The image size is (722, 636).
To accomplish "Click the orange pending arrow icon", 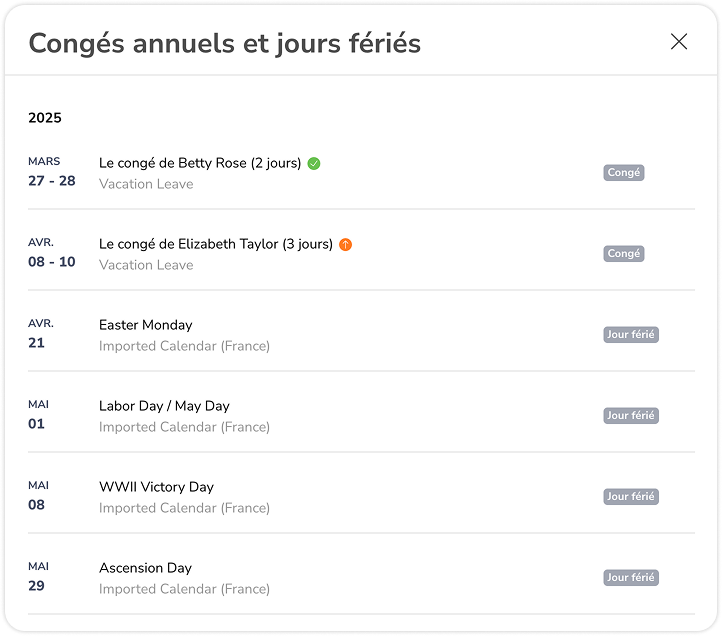I will pos(345,245).
